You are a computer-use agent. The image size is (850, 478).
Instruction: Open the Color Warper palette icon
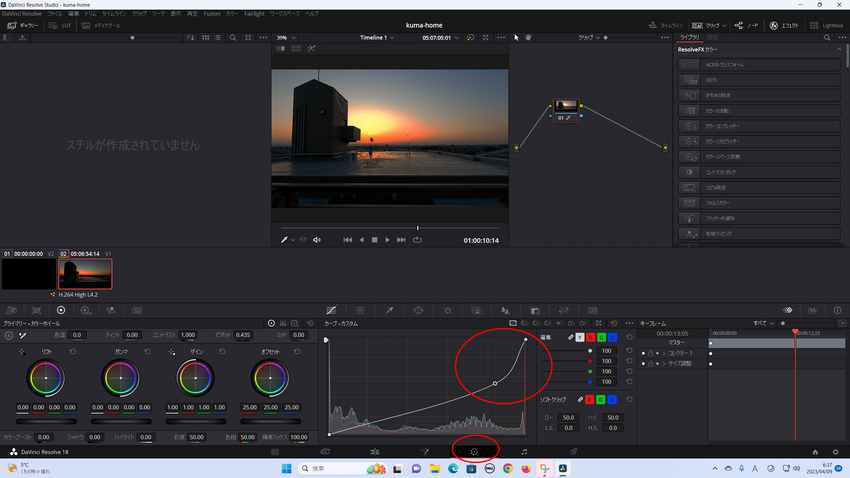click(360, 311)
